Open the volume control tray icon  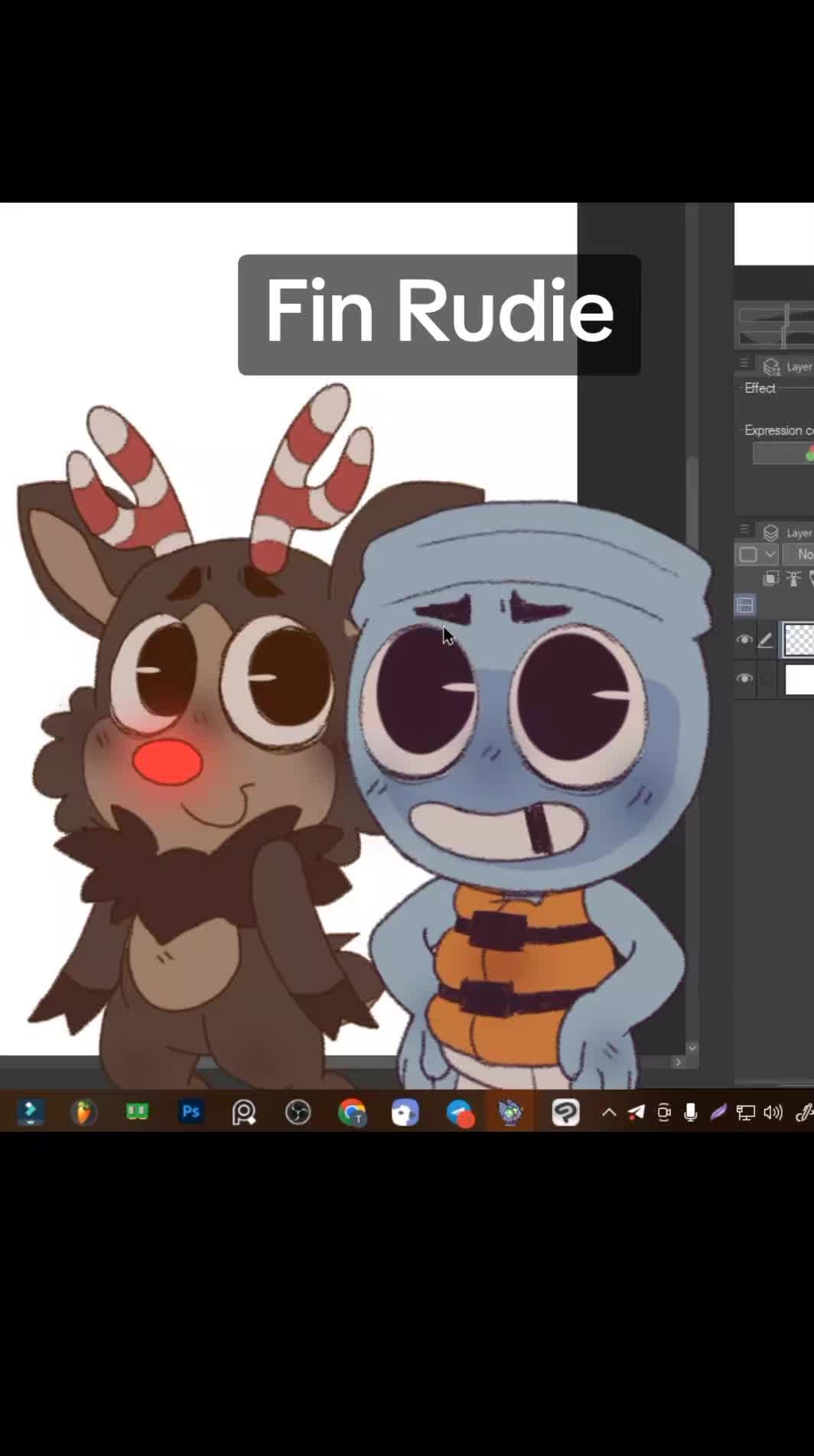tap(773, 1113)
